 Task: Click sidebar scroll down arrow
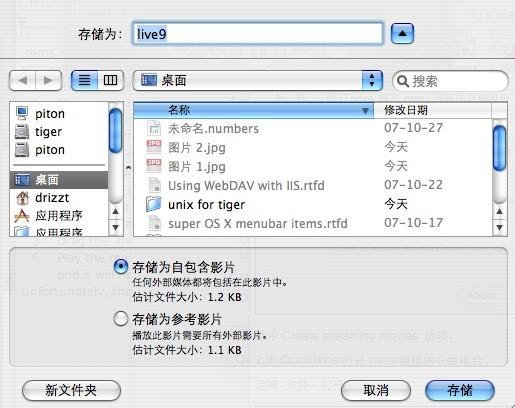pos(116,227)
